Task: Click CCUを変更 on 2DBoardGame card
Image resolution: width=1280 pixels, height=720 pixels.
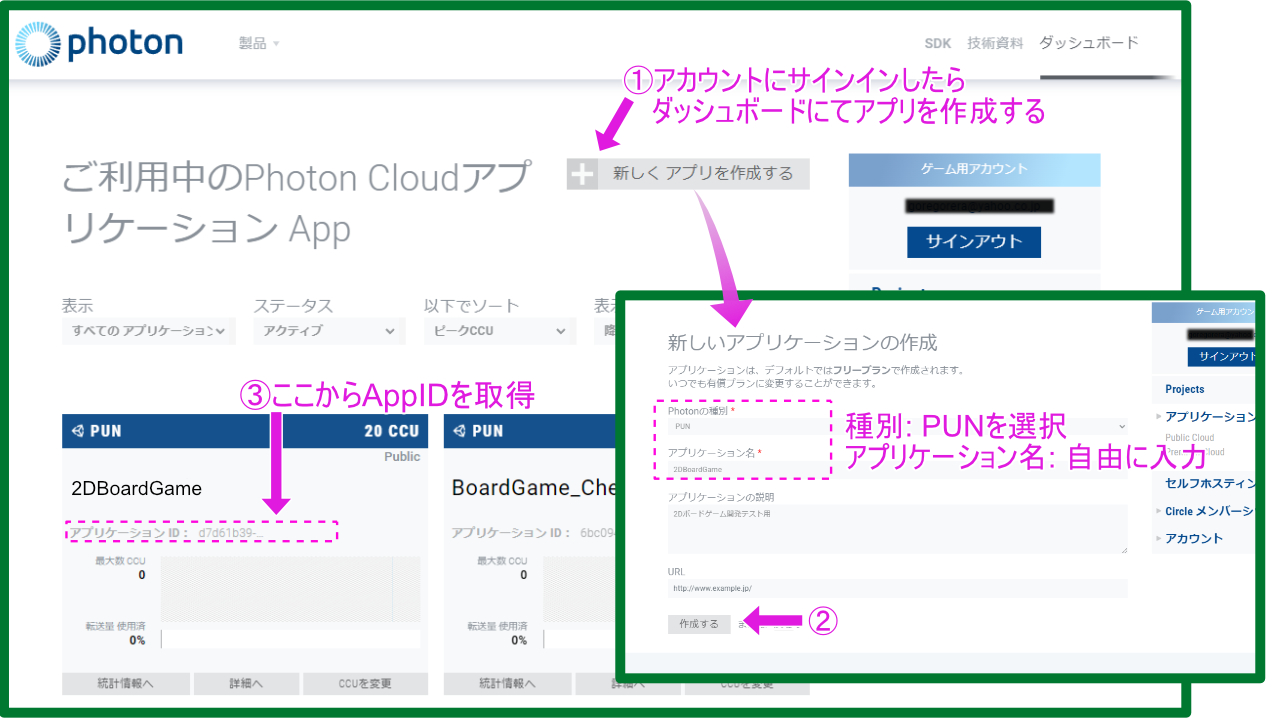Action: click(x=365, y=684)
